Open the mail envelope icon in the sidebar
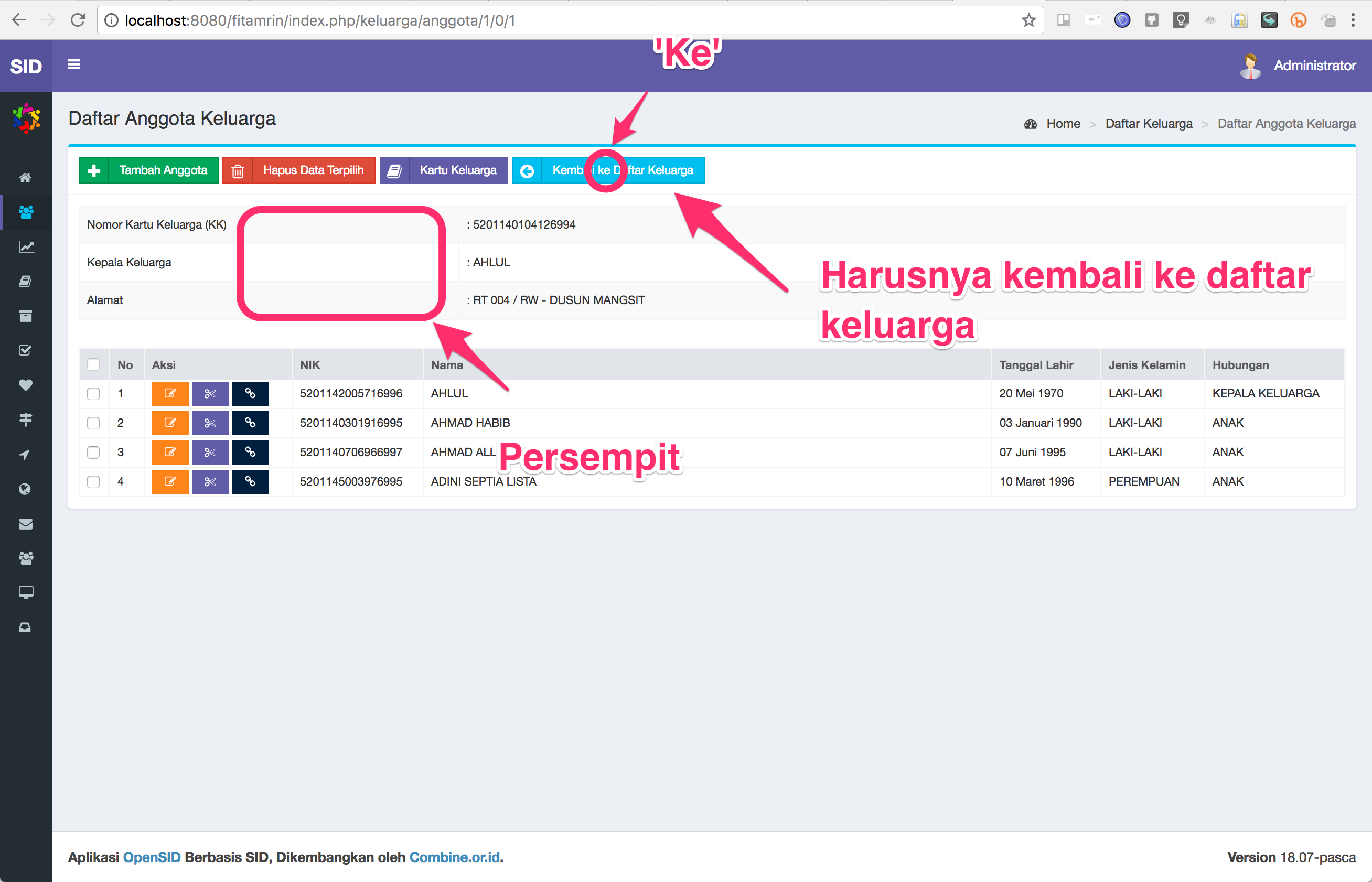Screen dimensions: 1372x882 click(26, 523)
